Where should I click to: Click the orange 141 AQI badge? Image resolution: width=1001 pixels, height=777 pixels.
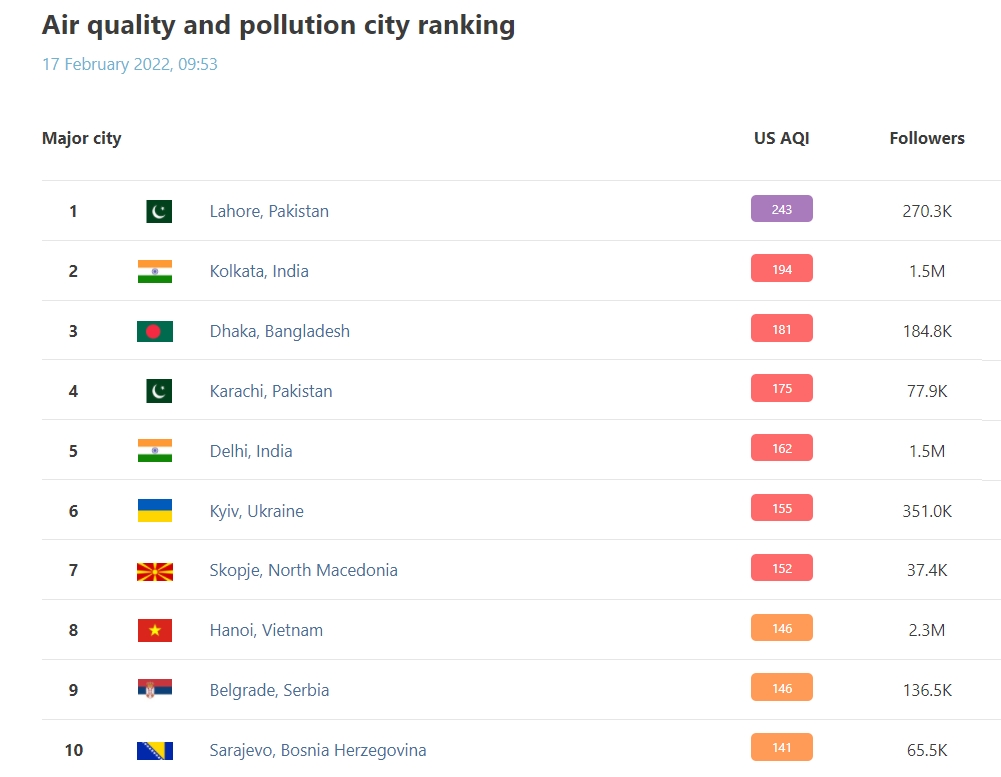781,748
